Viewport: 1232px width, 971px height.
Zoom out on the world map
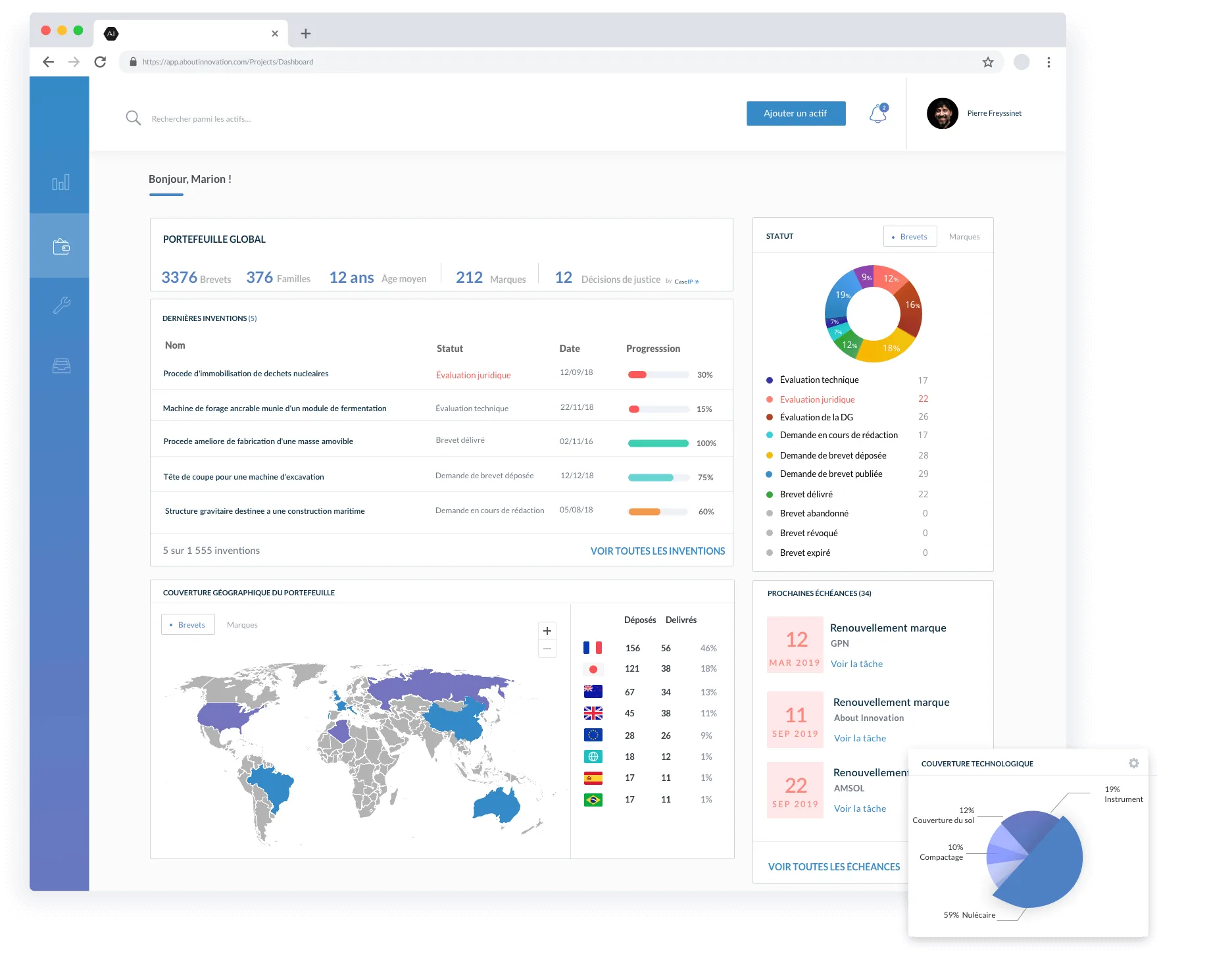pyautogui.click(x=547, y=649)
